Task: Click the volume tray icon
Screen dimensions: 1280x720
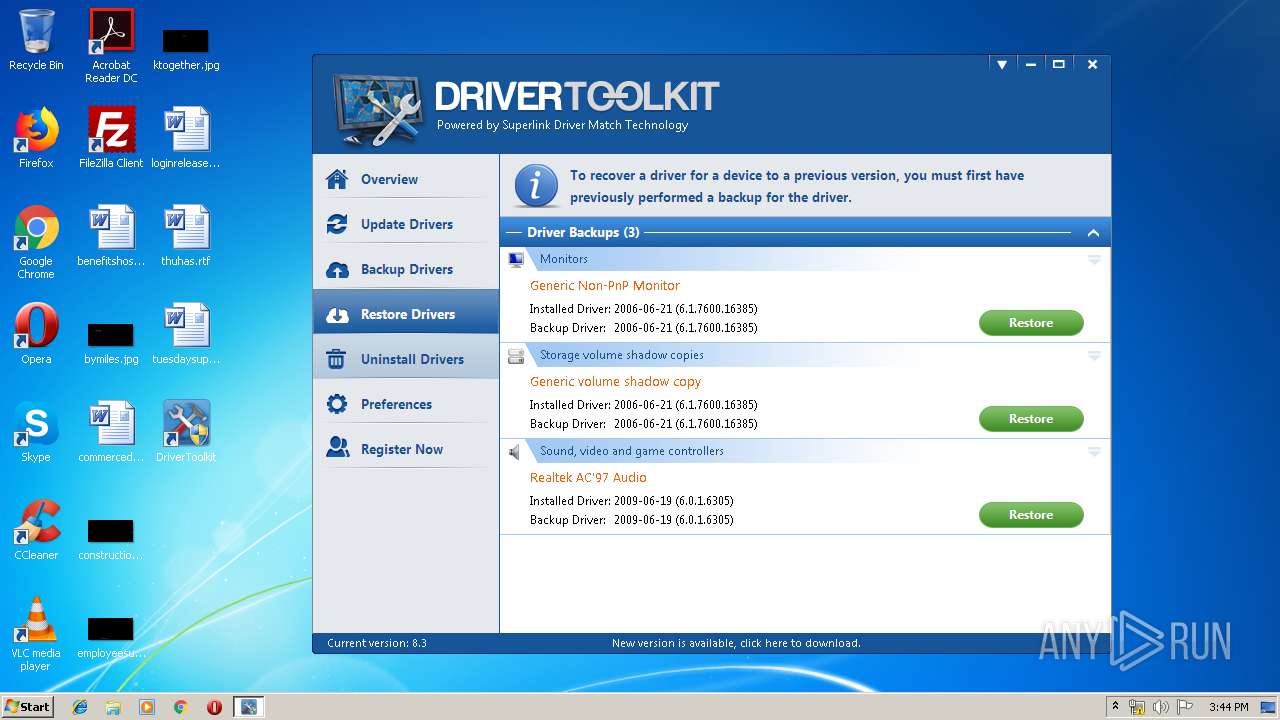Action: tap(1161, 707)
